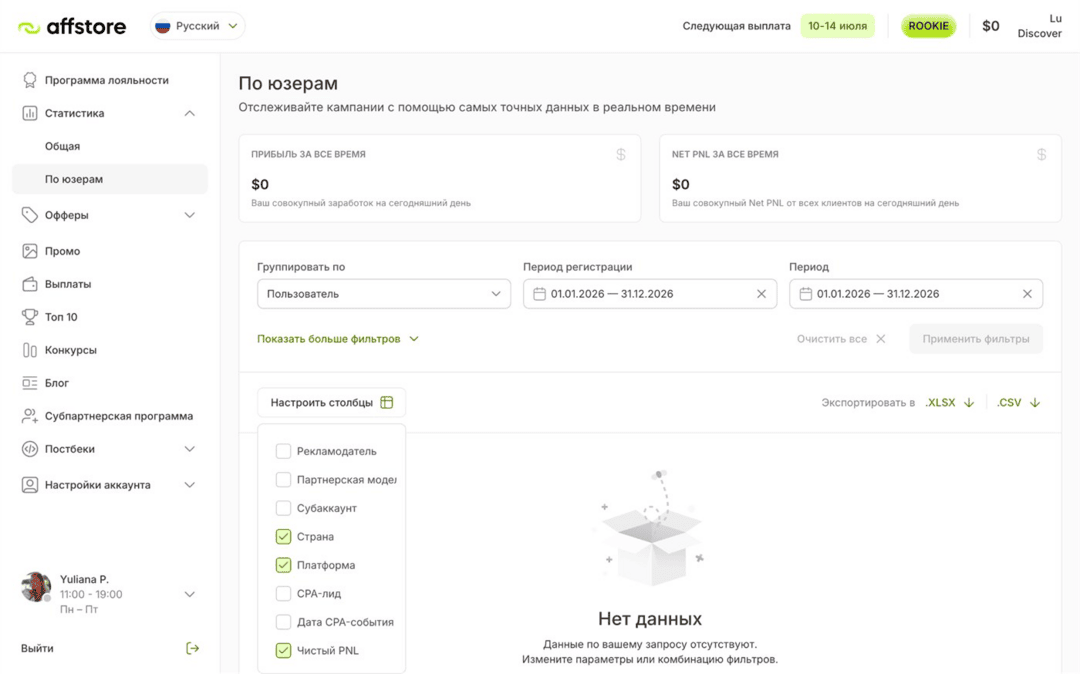Viewport: 1080px width, 674px height.
Task: Open the Русский language dropdown
Action: 198,26
